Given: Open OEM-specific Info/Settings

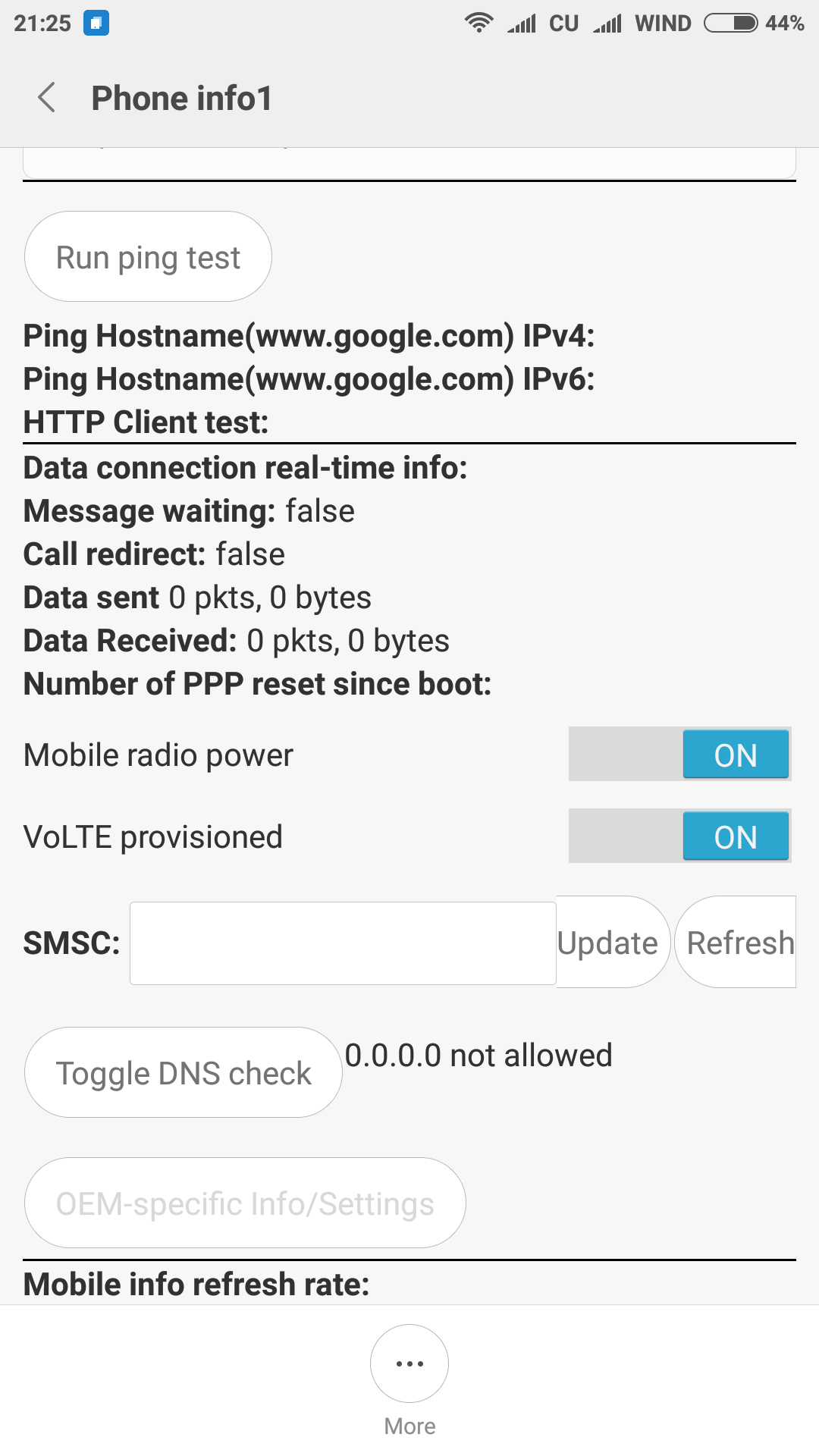Looking at the screenshot, I should tap(245, 1203).
